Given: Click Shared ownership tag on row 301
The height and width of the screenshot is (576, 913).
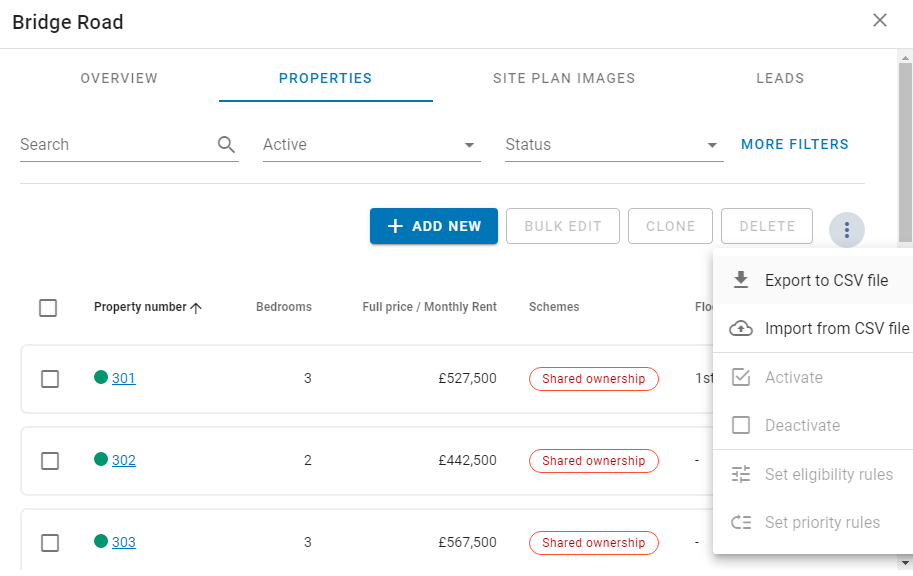Looking at the screenshot, I should (594, 379).
